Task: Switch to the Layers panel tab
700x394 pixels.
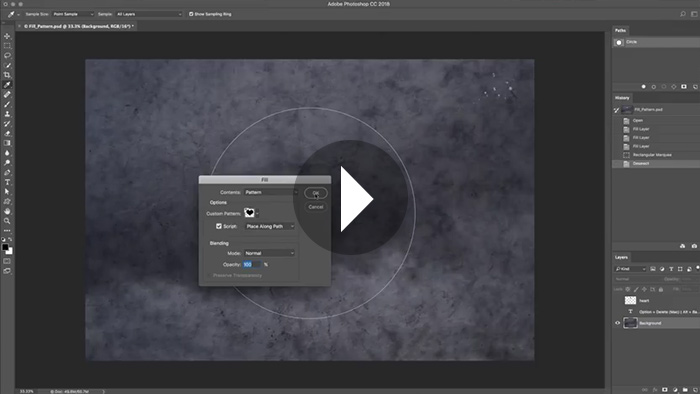Action: [621, 257]
